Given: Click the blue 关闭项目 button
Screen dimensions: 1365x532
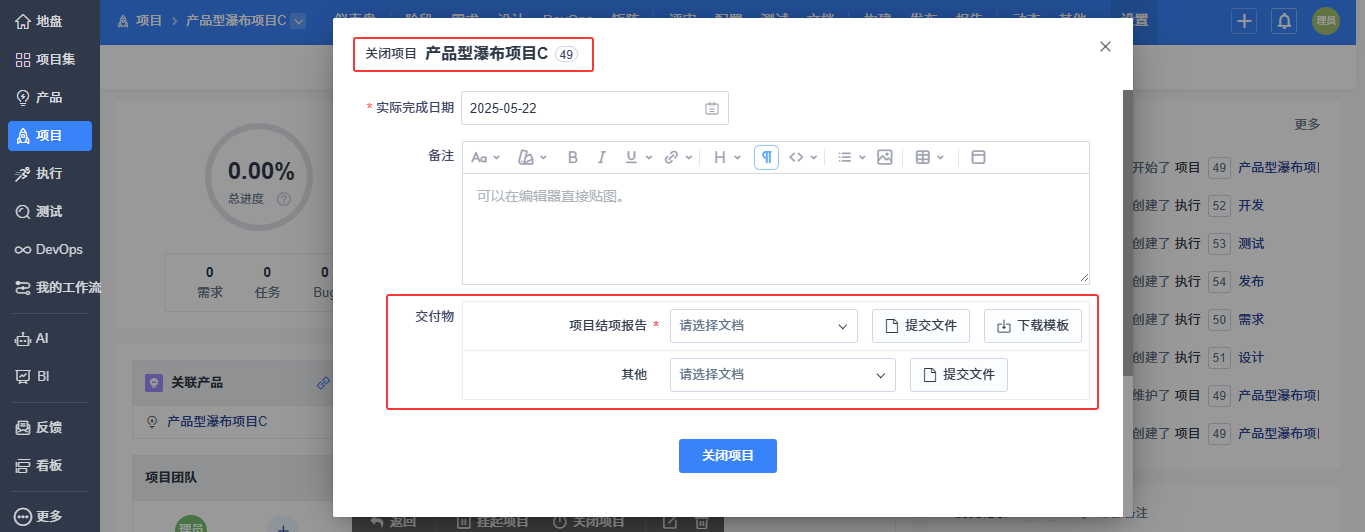Looking at the screenshot, I should 728,456.
